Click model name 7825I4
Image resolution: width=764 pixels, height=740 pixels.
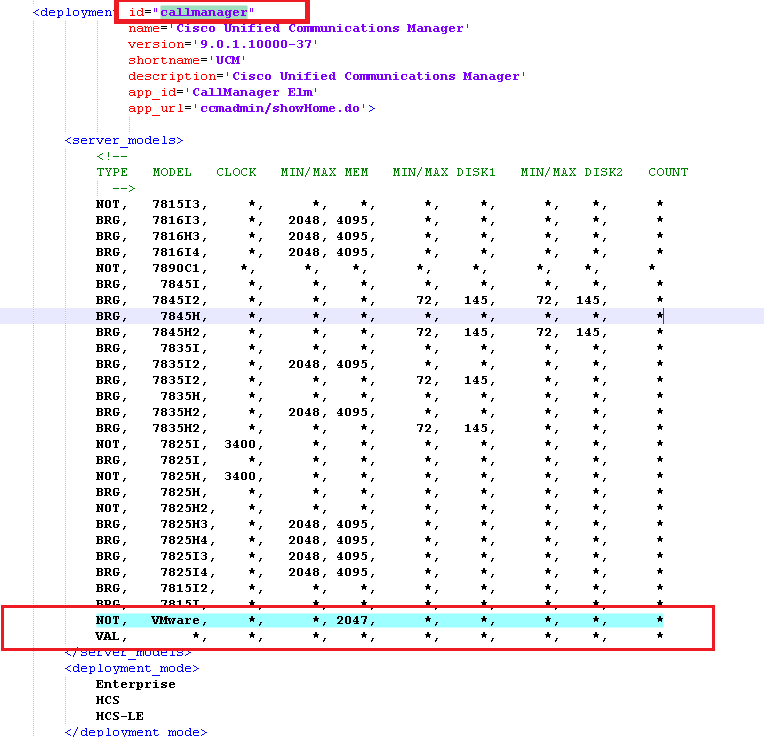(x=184, y=573)
